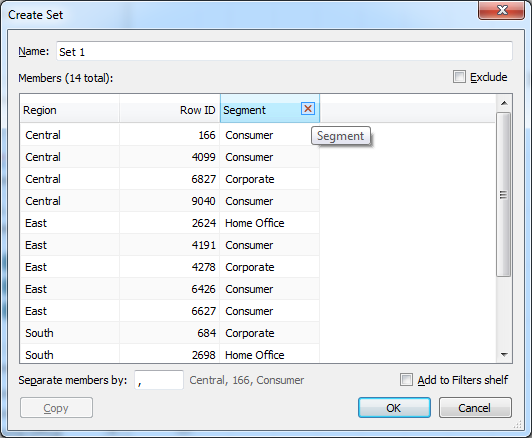Focus the set Name input field

(x=284, y=52)
